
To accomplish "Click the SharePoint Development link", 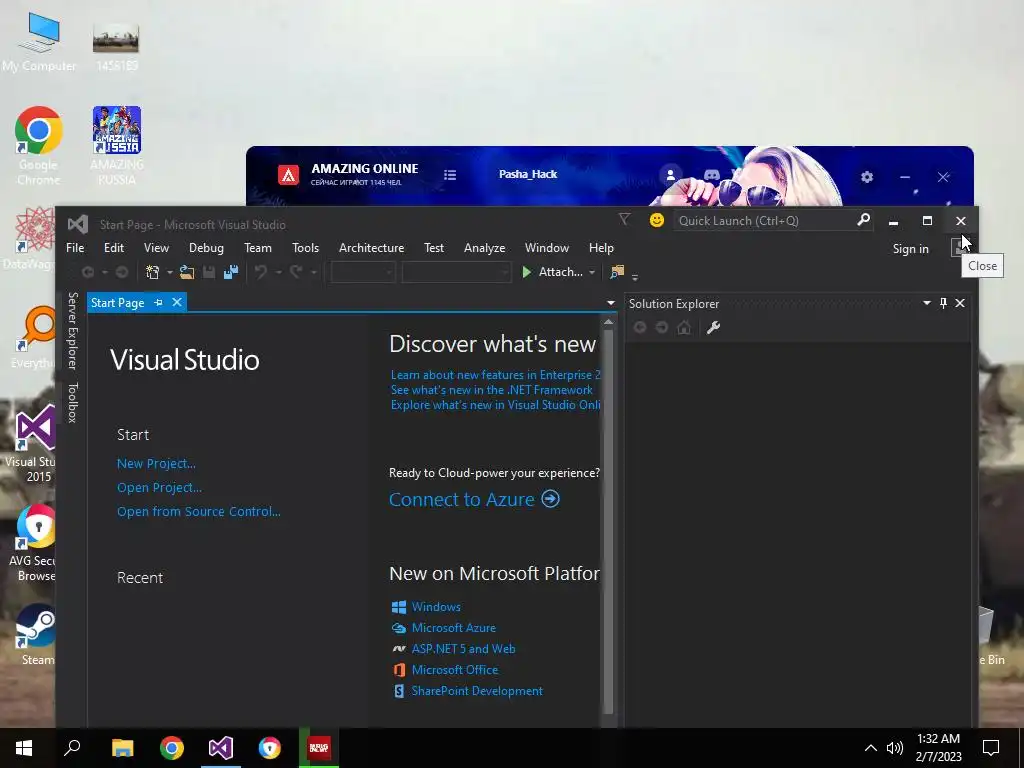I will (x=477, y=691).
